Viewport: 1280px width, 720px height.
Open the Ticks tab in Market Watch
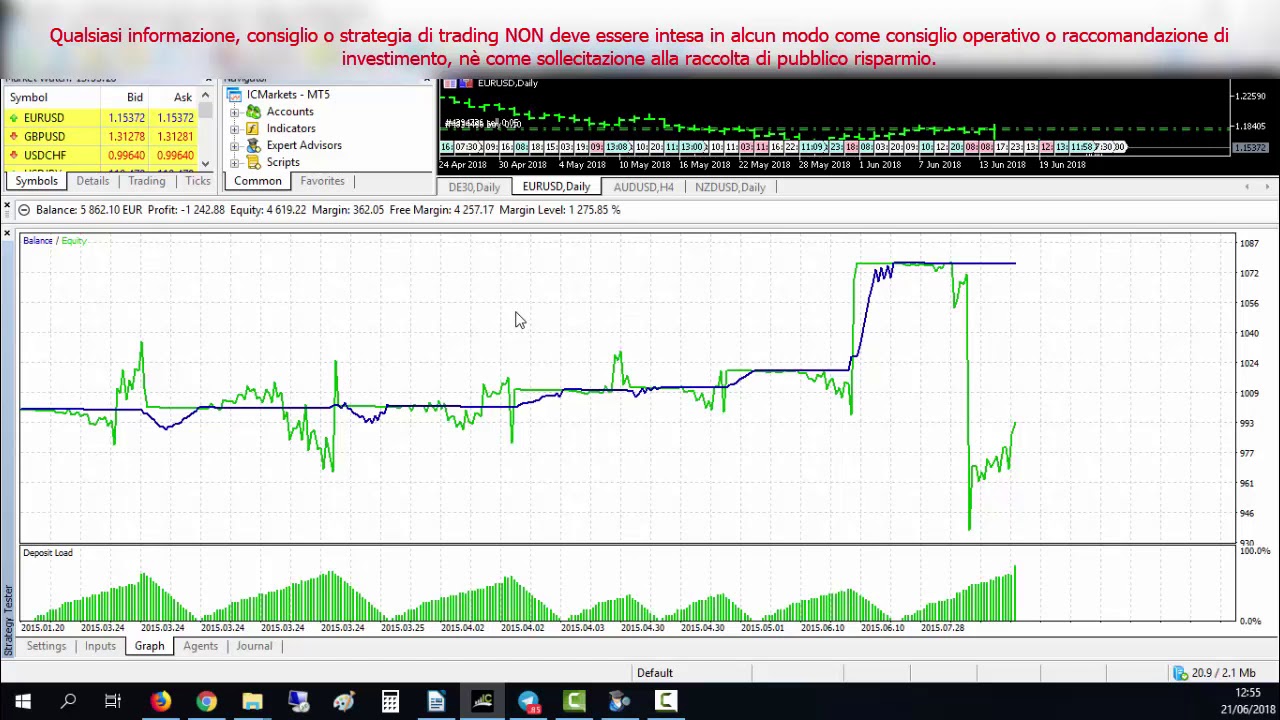197,181
